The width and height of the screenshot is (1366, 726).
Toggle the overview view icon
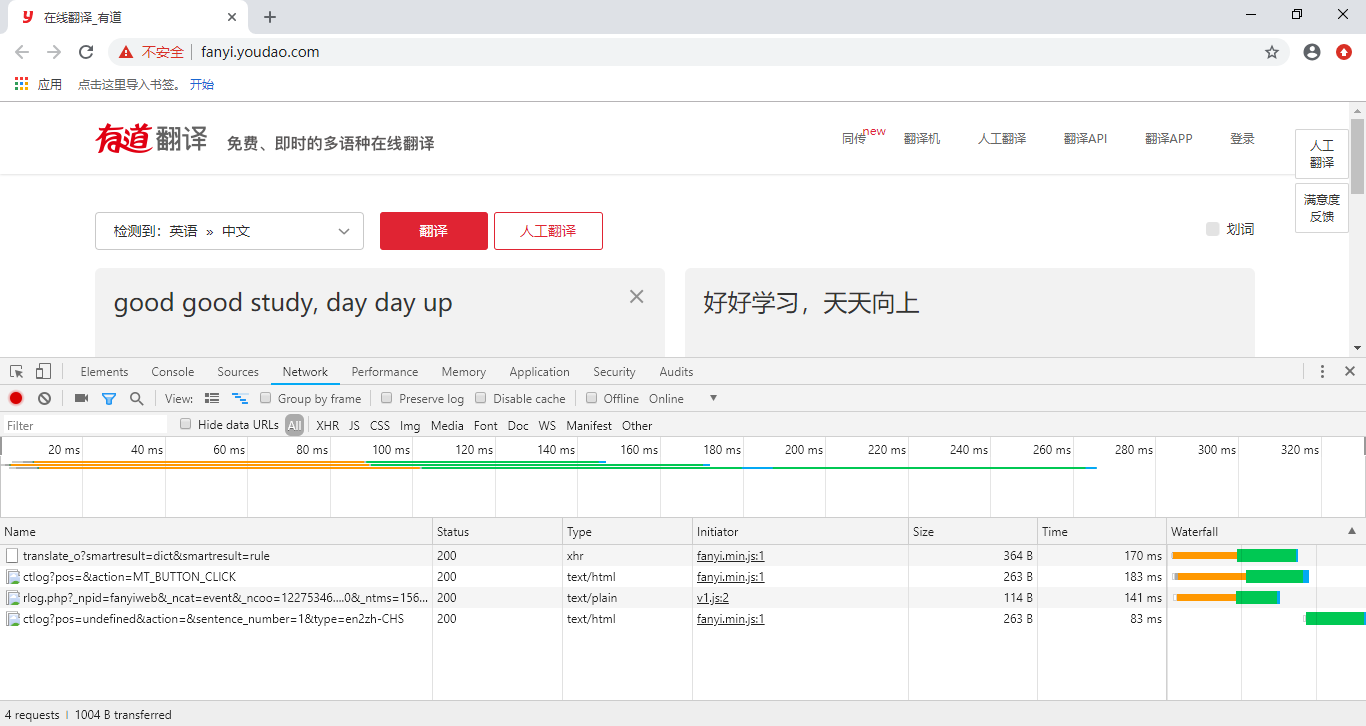pyautogui.click(x=240, y=398)
